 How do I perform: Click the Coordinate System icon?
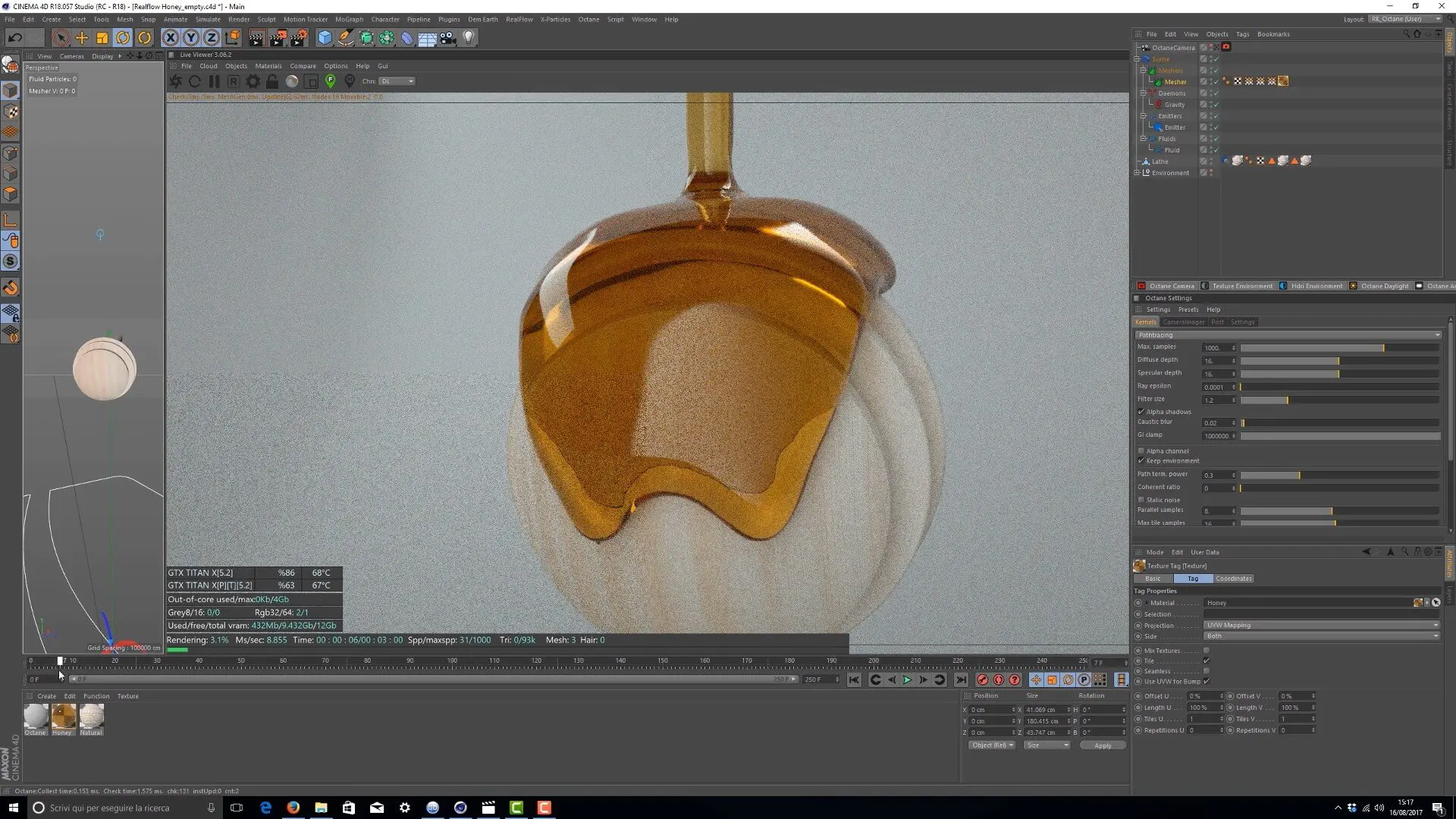pos(233,37)
